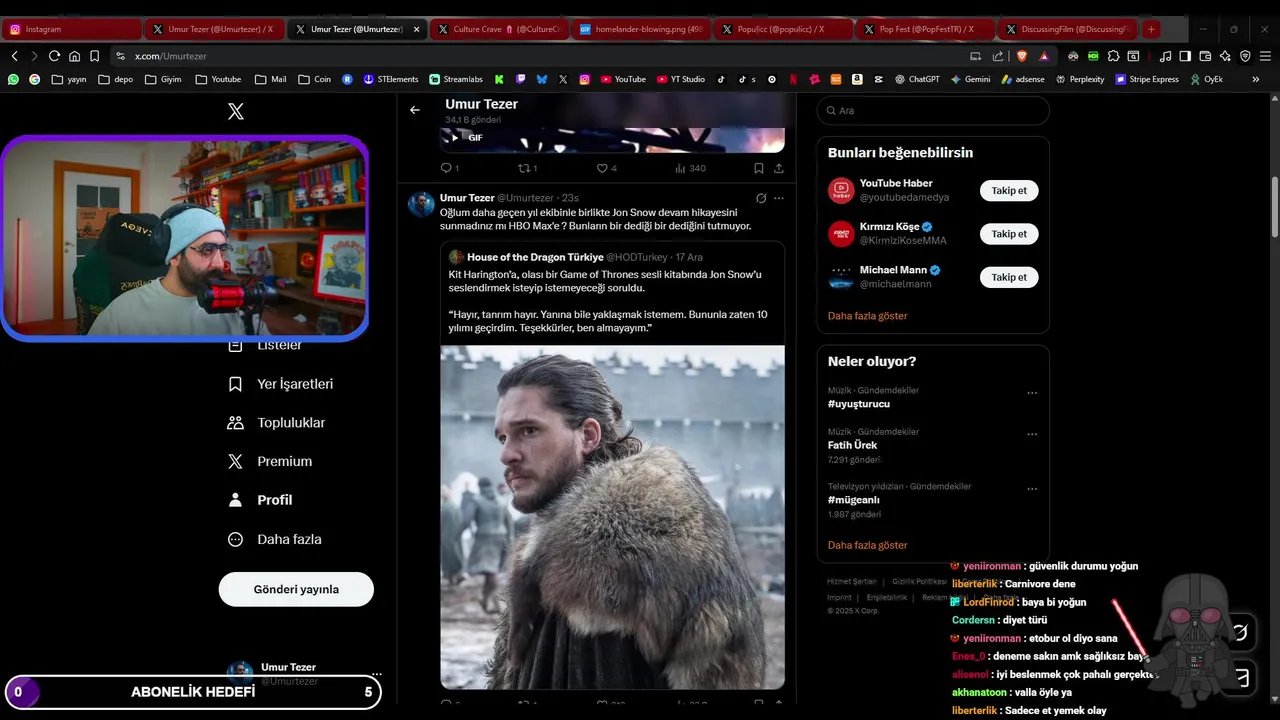Open options for #mügeanlı trend
Viewport: 1280px width, 720px height.
tap(1032, 489)
